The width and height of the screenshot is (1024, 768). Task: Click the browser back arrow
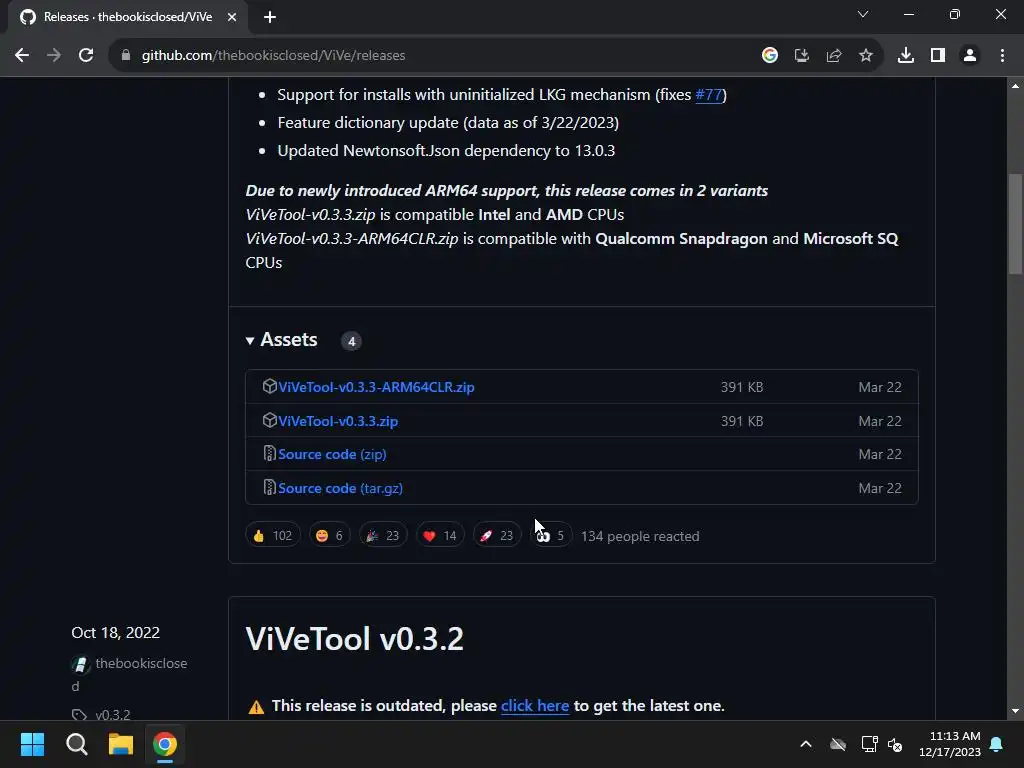coord(22,56)
